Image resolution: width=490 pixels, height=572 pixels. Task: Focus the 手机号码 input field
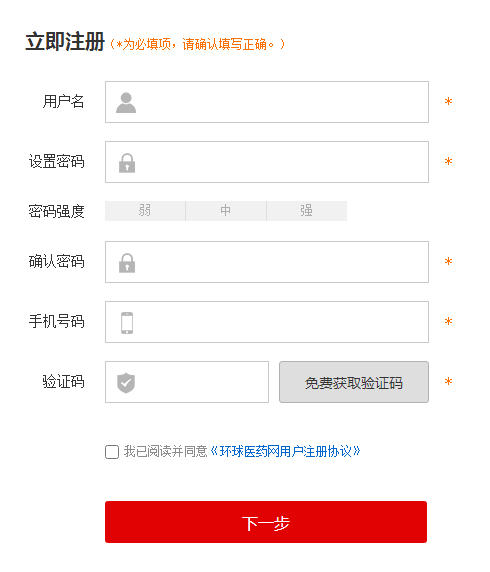pyautogui.click(x=267, y=322)
